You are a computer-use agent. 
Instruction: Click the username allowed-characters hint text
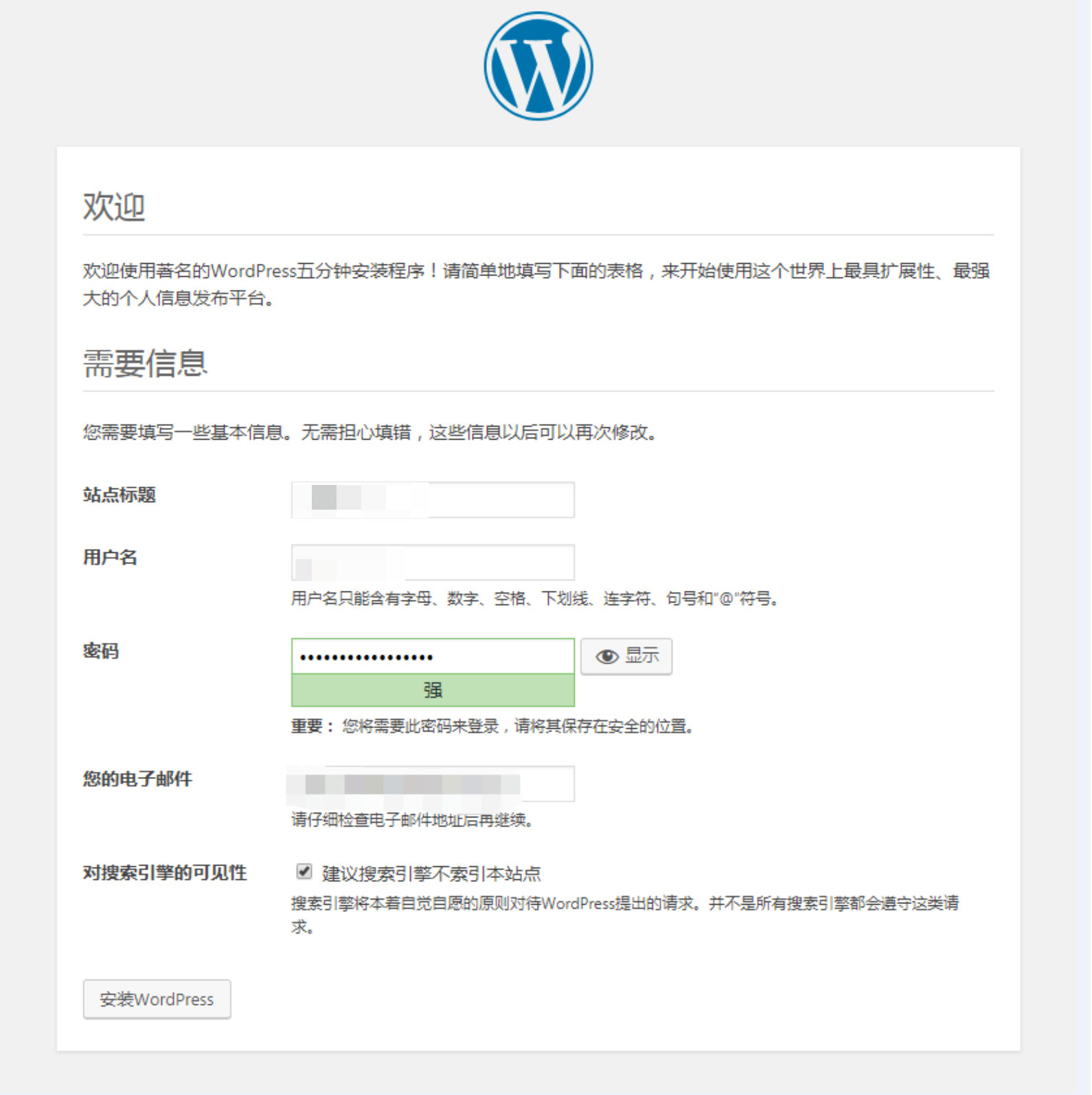pos(535,598)
